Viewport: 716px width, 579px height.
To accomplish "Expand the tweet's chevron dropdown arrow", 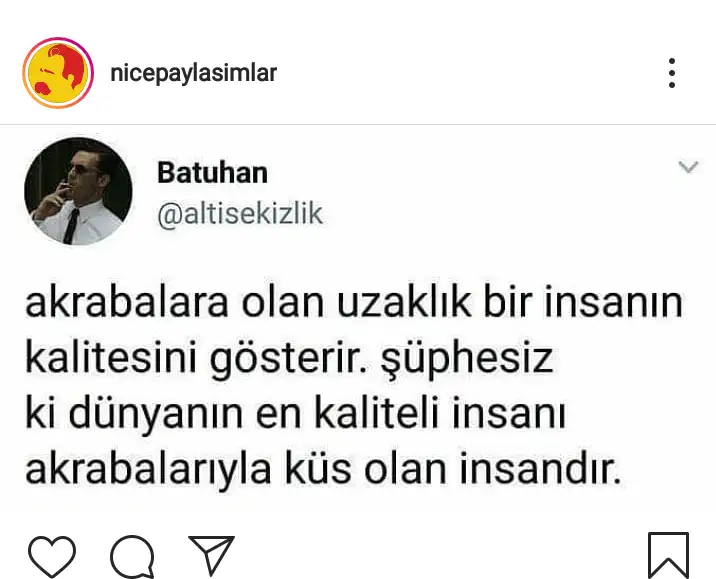I will pyautogui.click(x=688, y=167).
